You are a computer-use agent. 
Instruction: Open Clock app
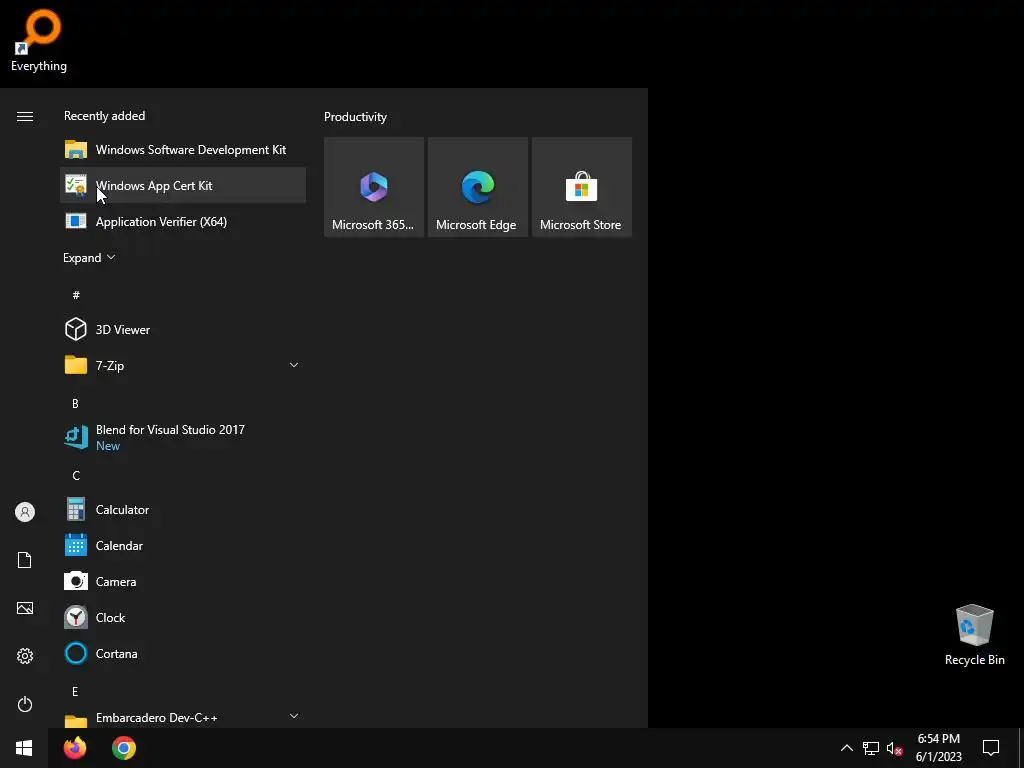click(x=183, y=617)
